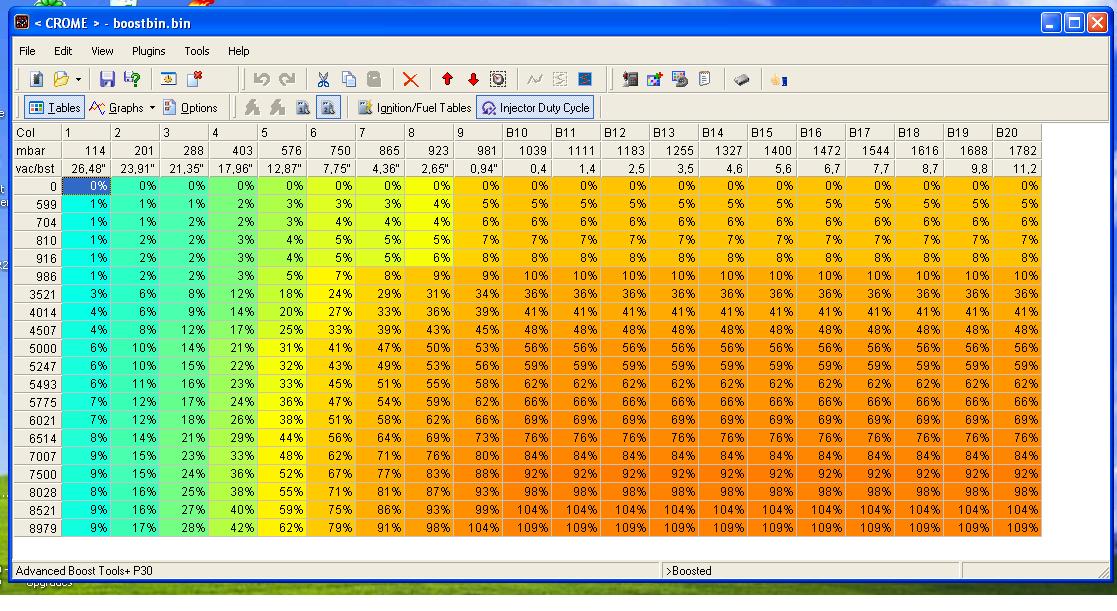Click the scissors Cut icon

(x=323, y=79)
